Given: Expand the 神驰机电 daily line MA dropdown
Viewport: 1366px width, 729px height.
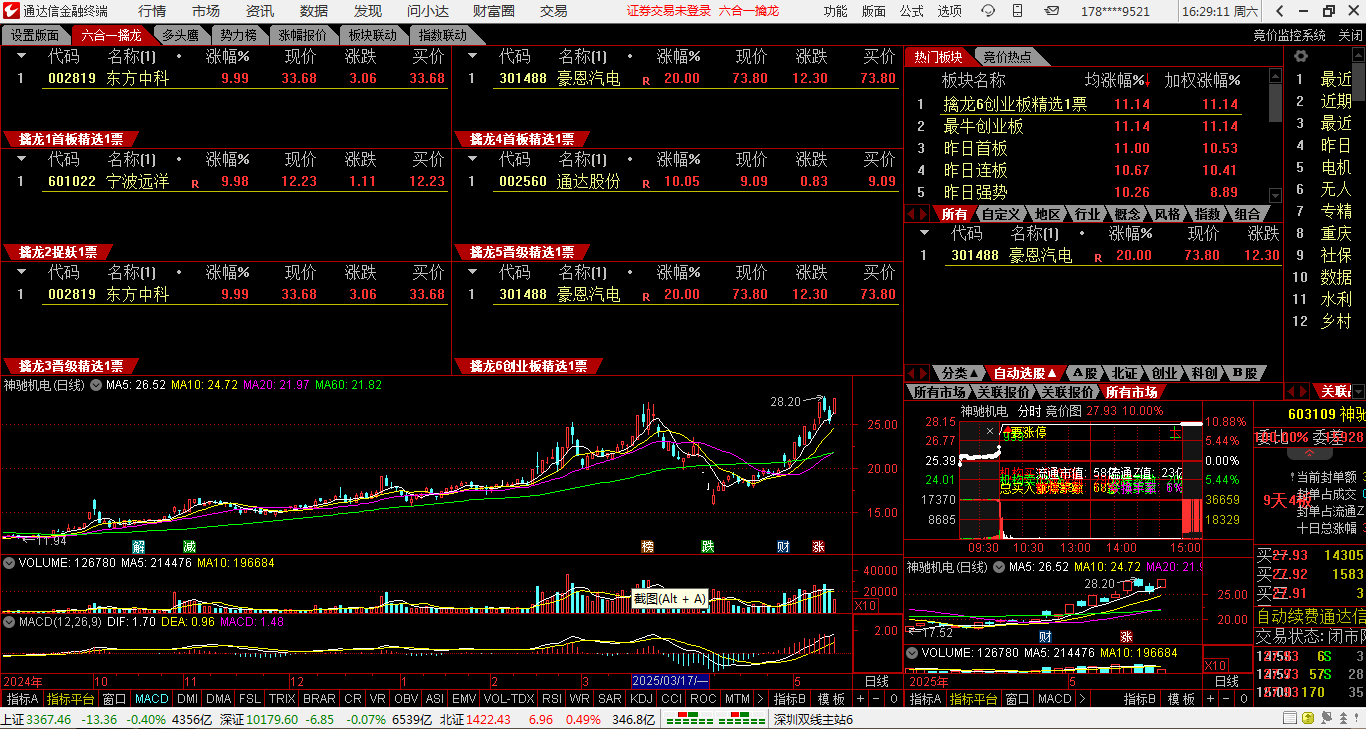Looking at the screenshot, I should tap(96, 385).
